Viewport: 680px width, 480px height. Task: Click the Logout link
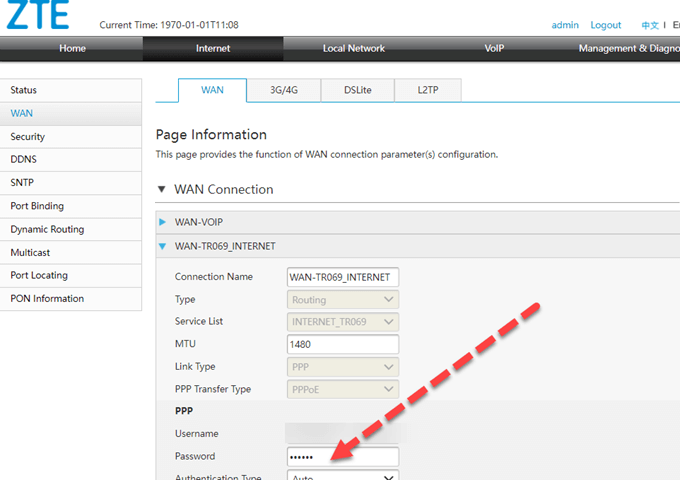(x=605, y=25)
